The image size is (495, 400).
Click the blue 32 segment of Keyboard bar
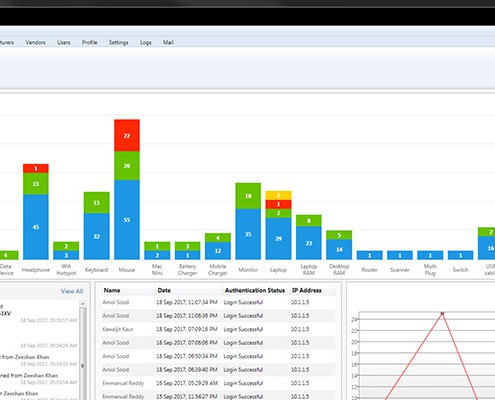click(96, 236)
